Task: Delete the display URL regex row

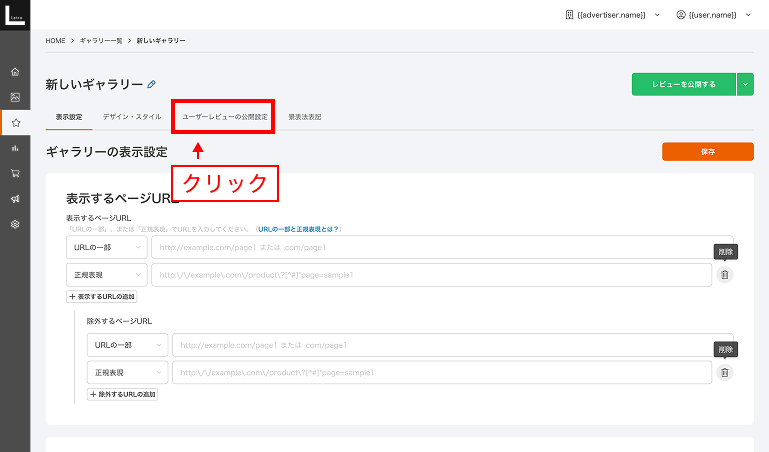Action: pos(724,275)
